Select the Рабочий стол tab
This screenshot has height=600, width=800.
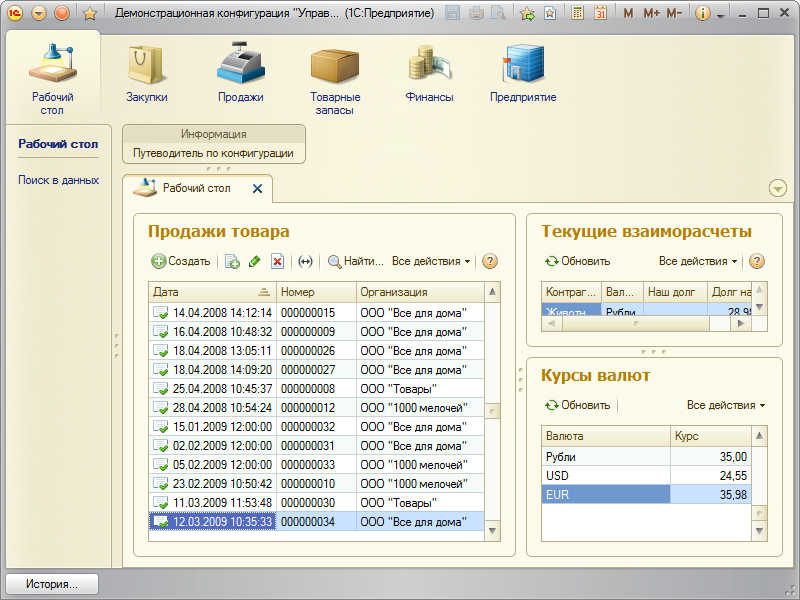coord(195,188)
